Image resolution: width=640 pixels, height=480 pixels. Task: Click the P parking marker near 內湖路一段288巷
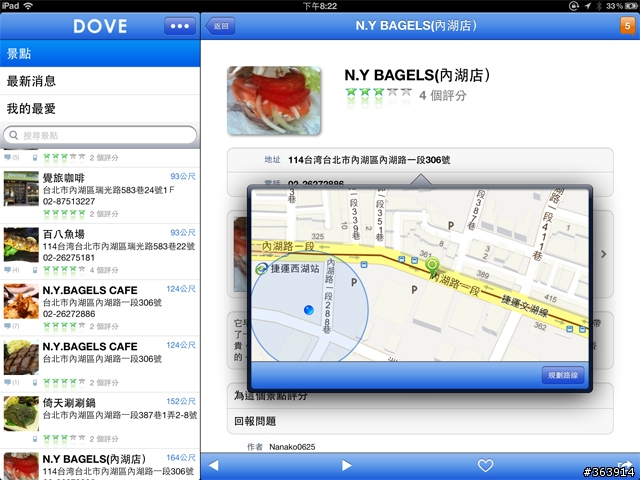[354, 282]
